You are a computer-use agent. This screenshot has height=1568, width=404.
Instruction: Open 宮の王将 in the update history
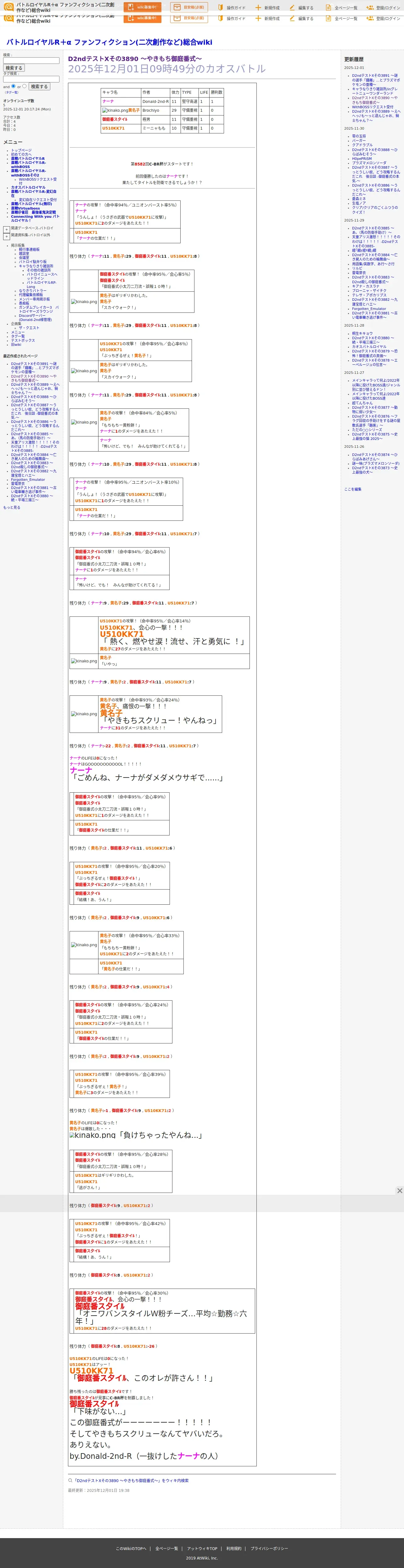[x=359, y=136]
